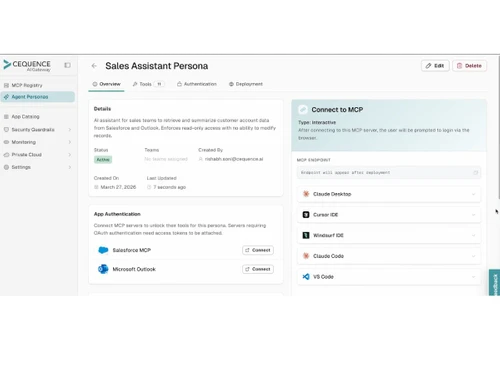Open MCP Registry in the sidebar
Screen dimensions: 500x375
tap(37, 85)
